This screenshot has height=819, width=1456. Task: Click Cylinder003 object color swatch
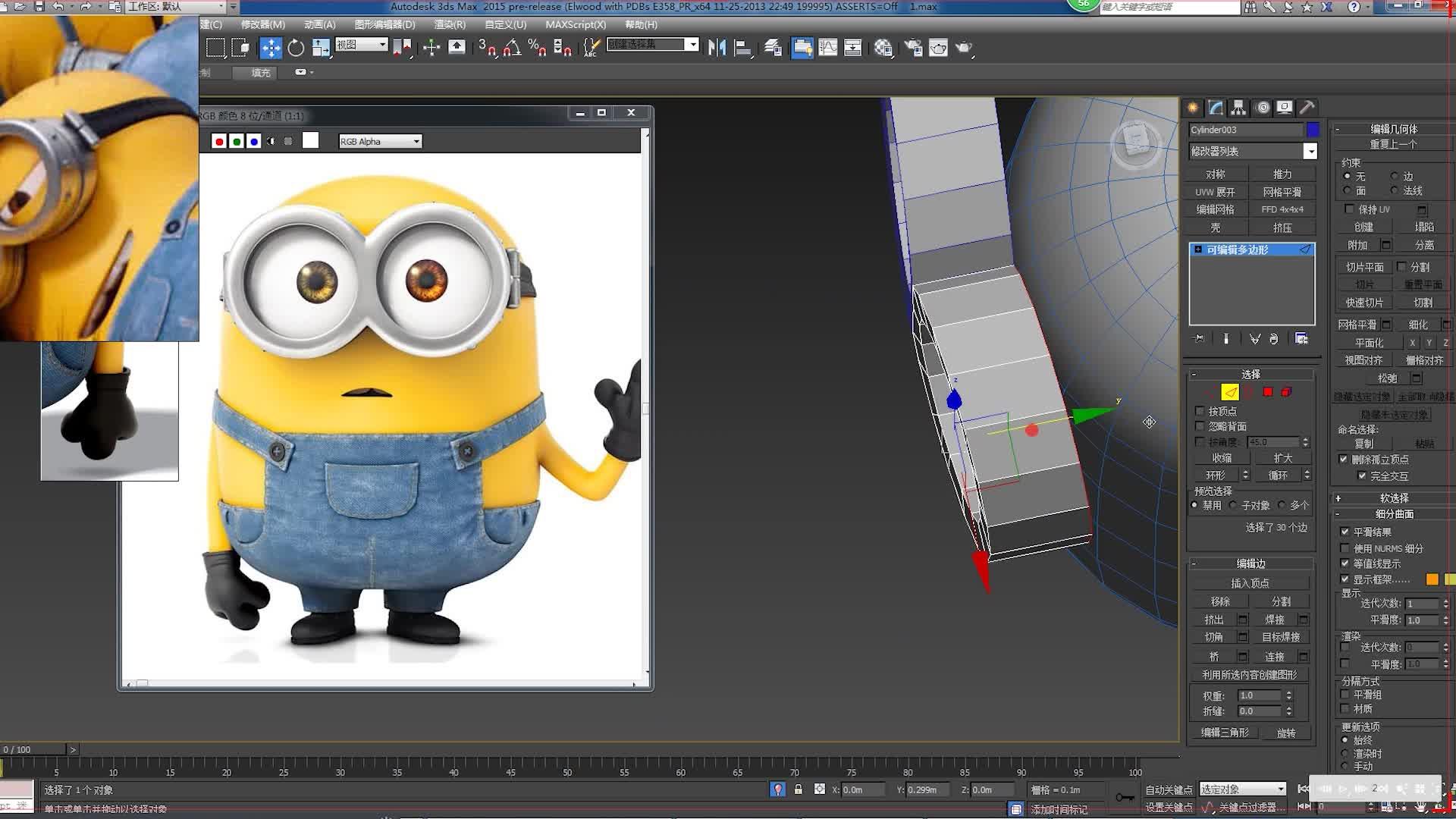(1313, 130)
